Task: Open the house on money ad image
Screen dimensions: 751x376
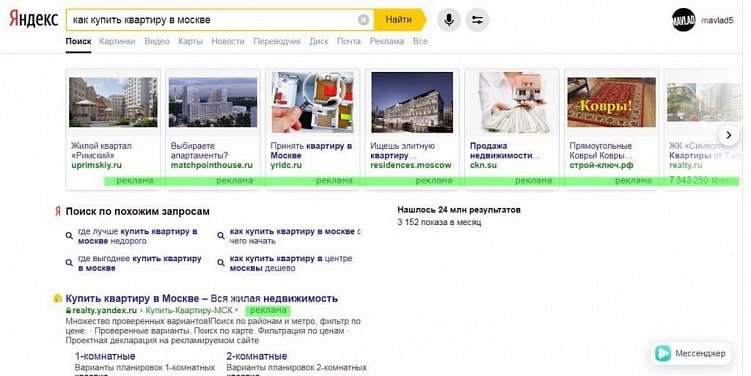Action: tap(512, 102)
